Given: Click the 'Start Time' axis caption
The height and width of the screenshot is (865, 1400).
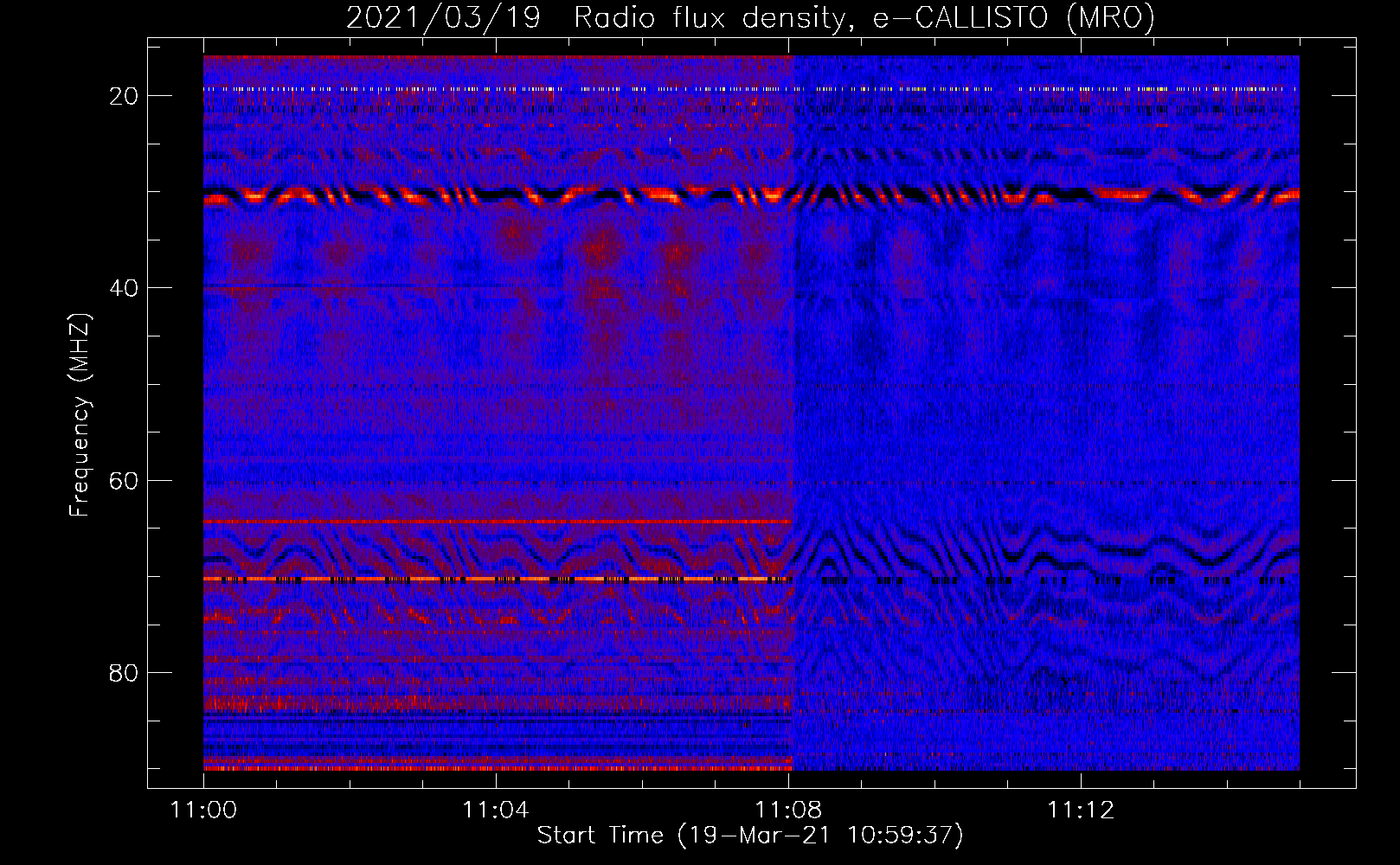Looking at the screenshot, I should pos(750,836).
